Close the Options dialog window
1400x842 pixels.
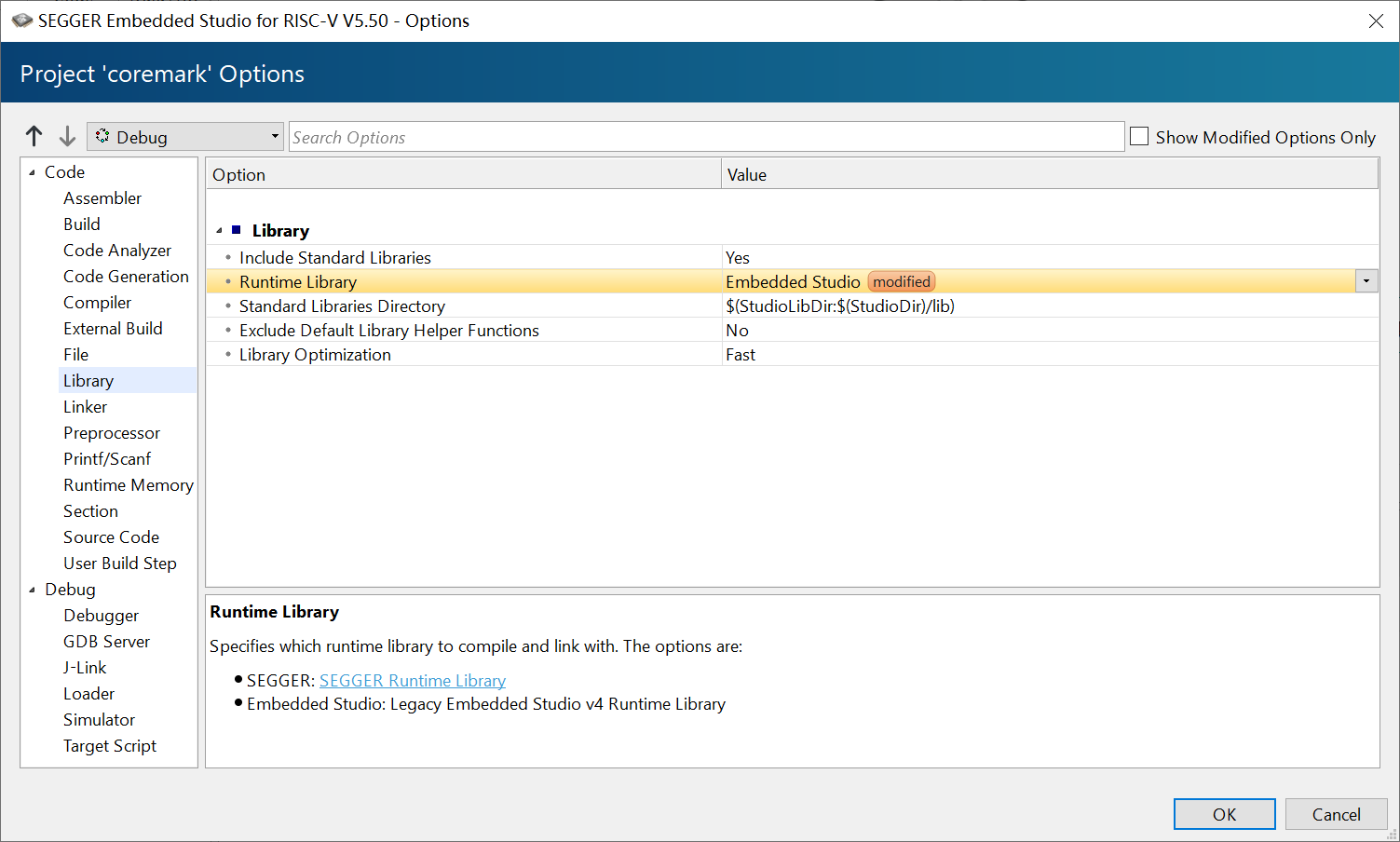coord(1376,20)
